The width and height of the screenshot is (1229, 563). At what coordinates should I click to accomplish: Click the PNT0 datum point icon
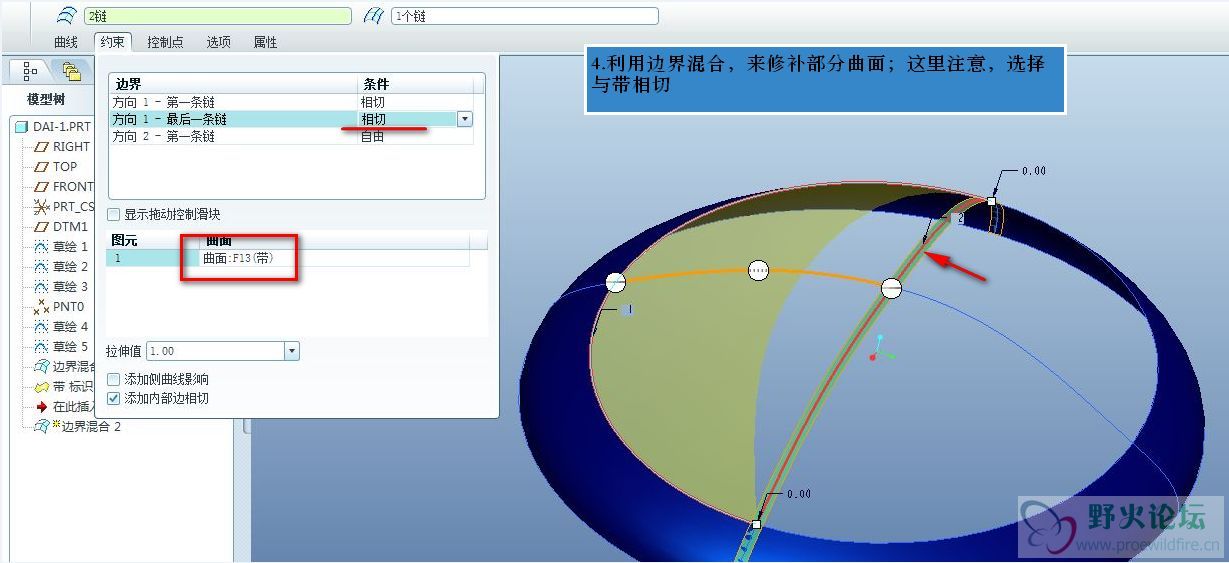(x=42, y=307)
